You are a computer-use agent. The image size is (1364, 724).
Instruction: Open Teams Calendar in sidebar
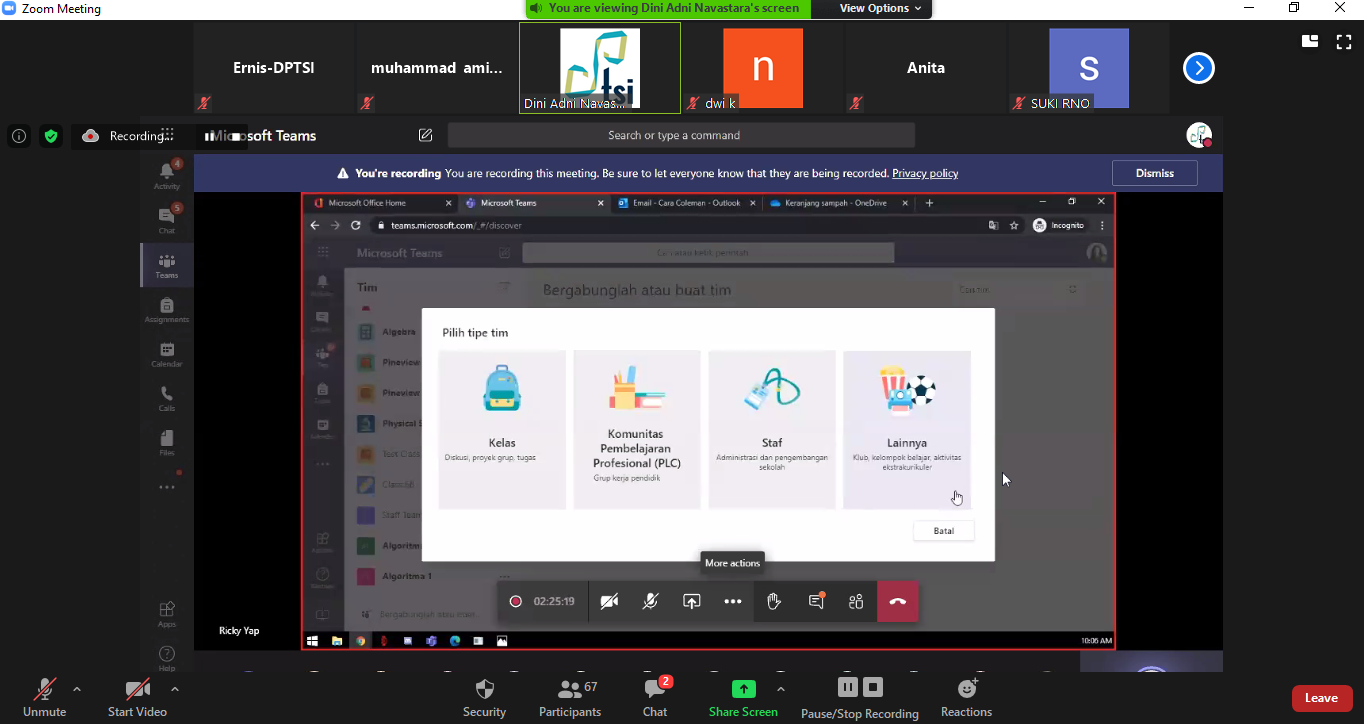167,354
